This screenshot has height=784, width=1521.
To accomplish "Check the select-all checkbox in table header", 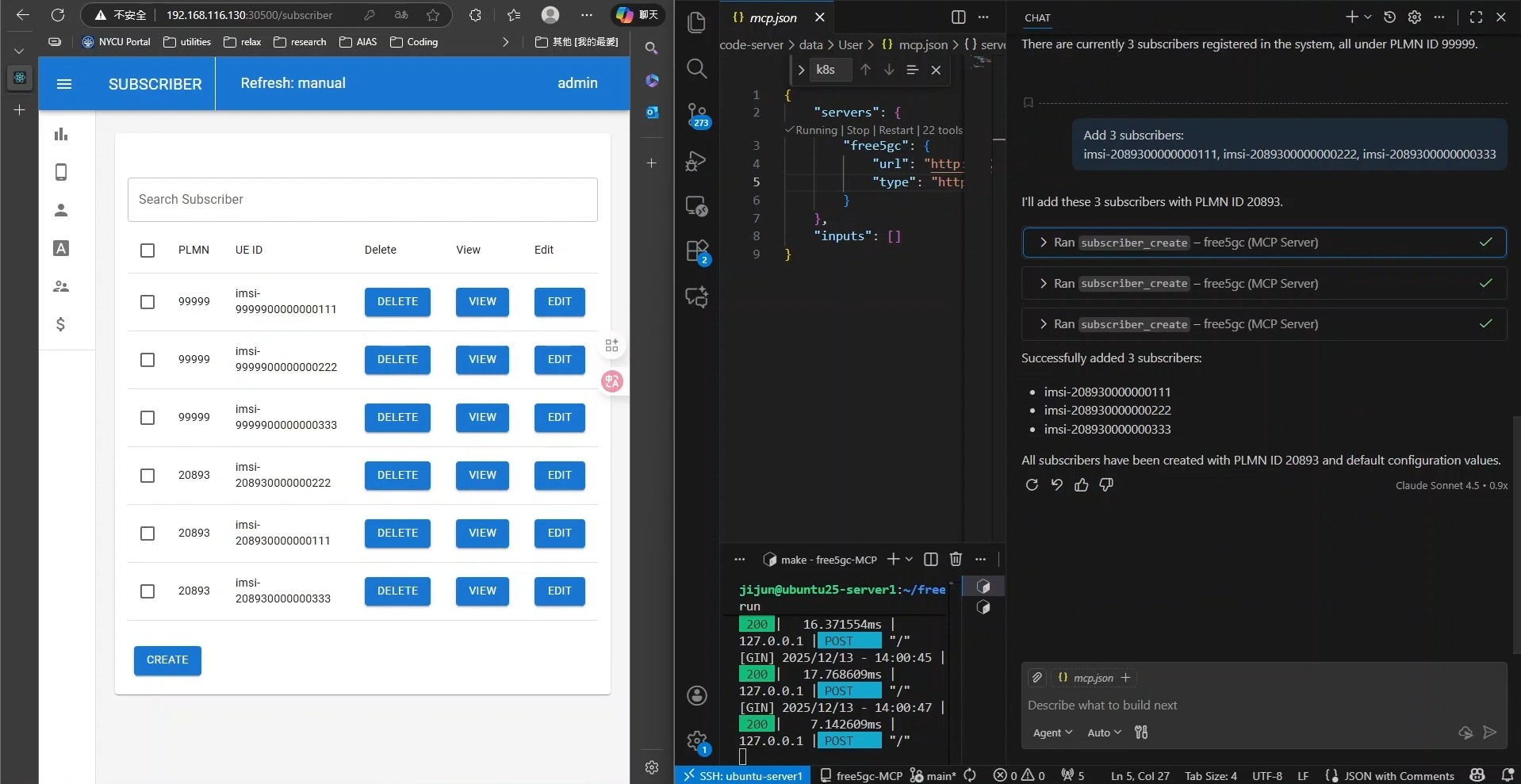I will click(148, 250).
